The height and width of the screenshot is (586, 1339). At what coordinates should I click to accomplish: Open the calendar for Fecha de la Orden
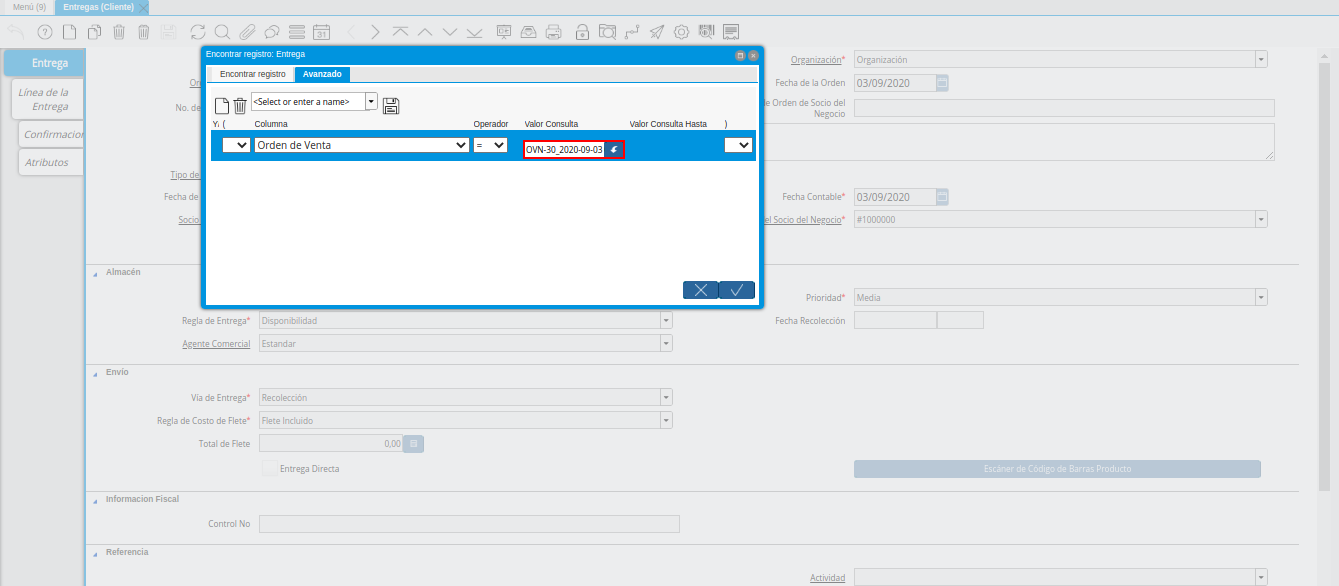[x=942, y=83]
